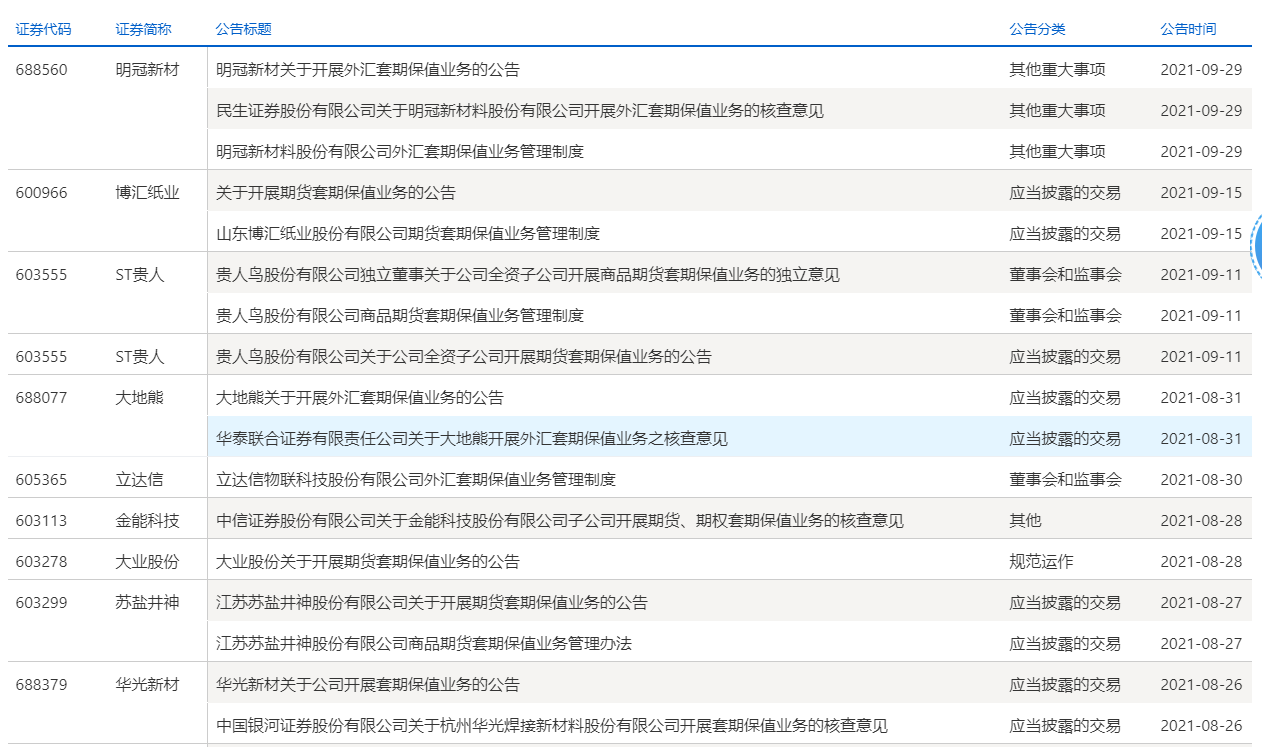Click the 证券简称 column header
1262x747 pixels.
pos(144,29)
